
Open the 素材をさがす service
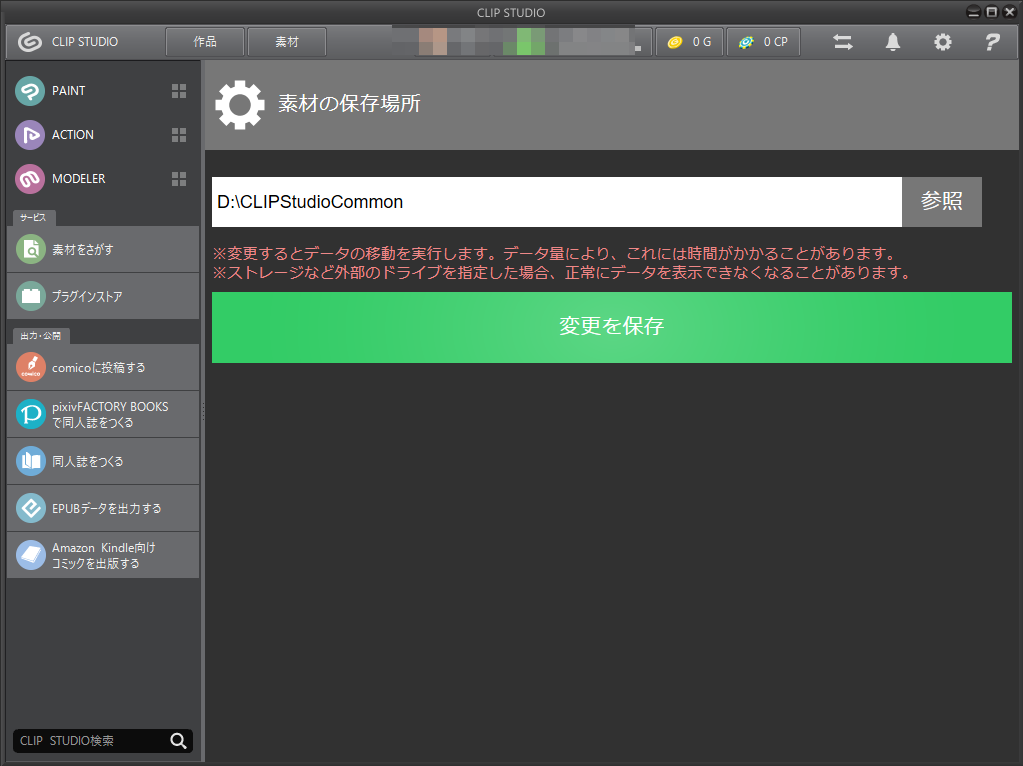103,249
